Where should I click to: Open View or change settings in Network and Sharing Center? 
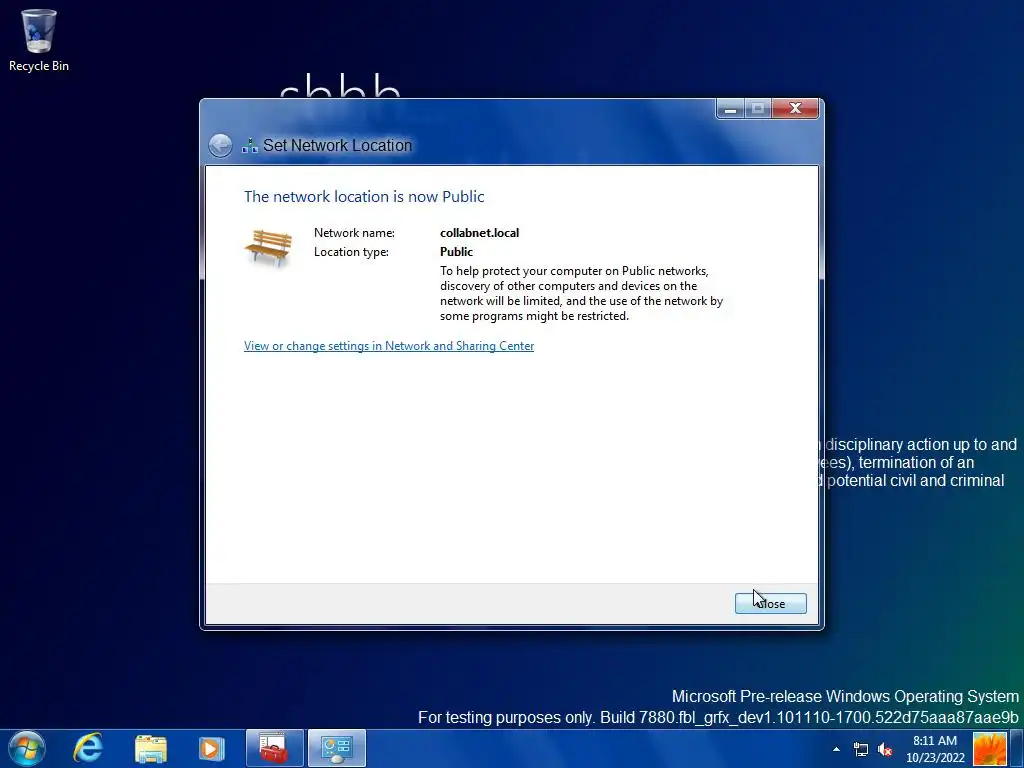coord(389,345)
